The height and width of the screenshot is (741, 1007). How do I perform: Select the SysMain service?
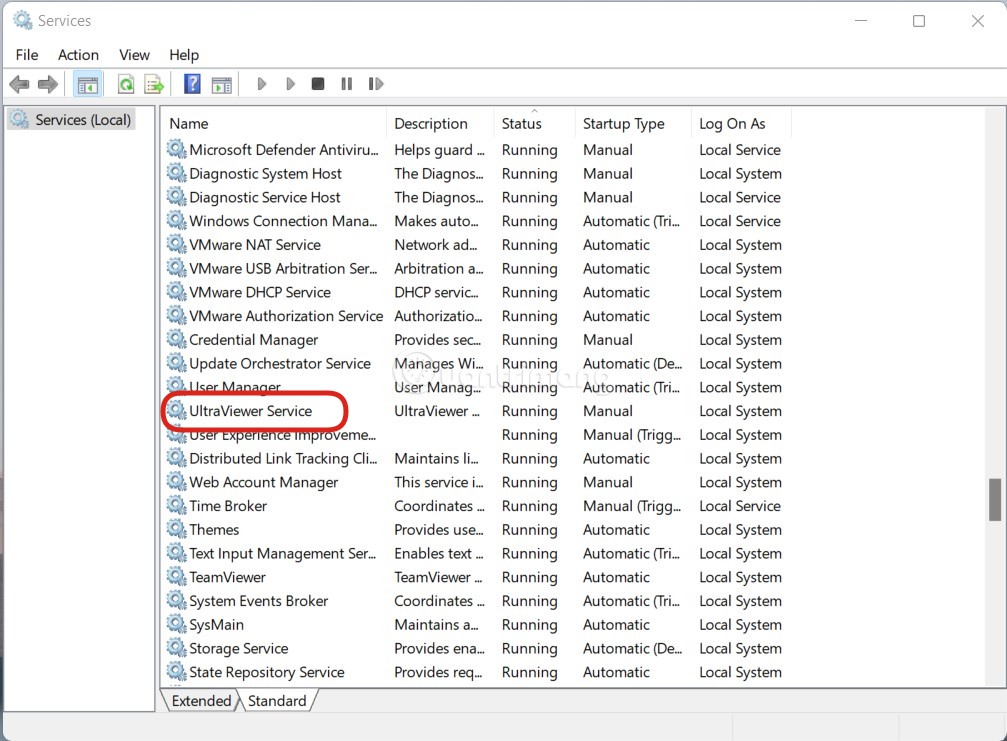coord(475,625)
